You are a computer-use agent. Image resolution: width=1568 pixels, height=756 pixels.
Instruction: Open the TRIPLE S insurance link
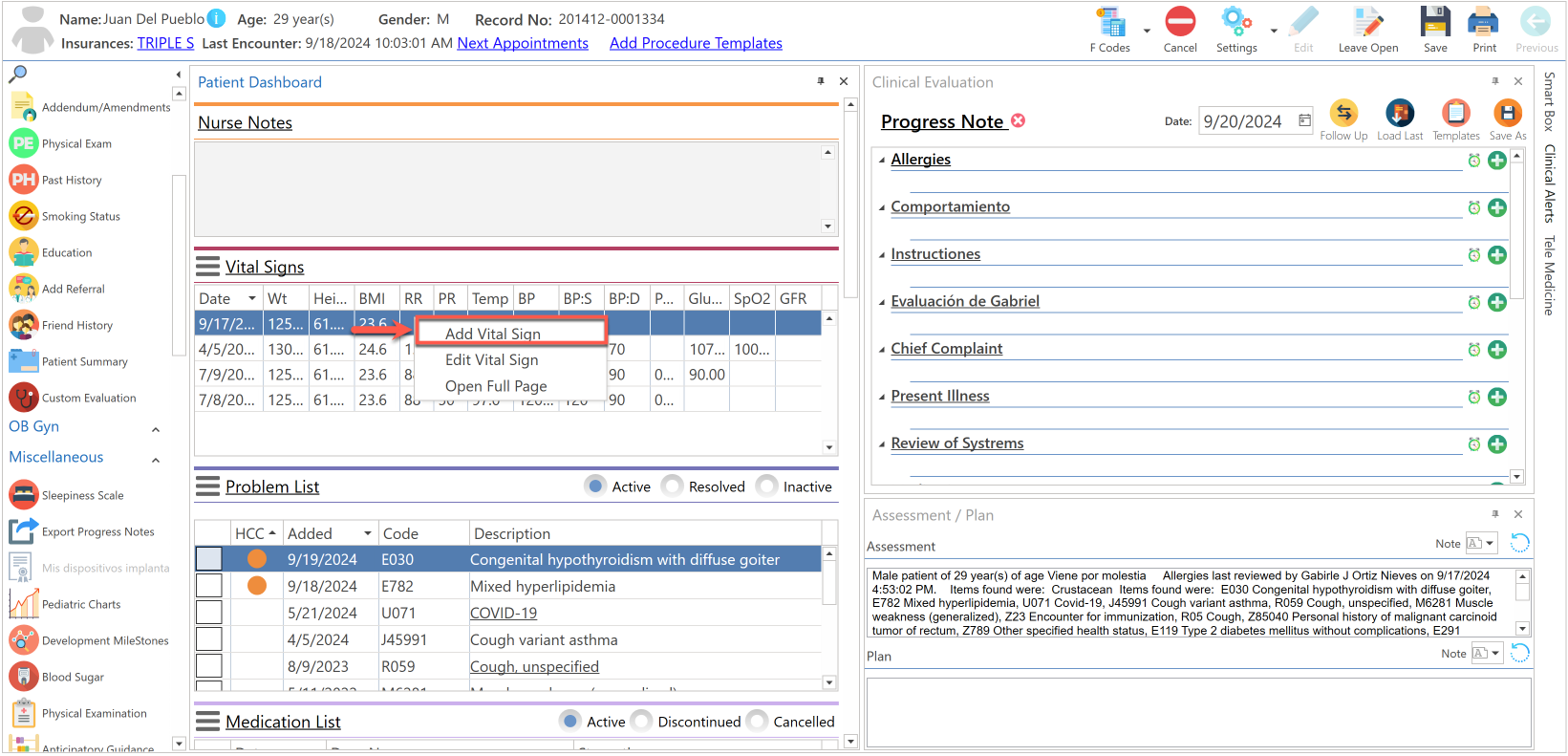point(165,43)
